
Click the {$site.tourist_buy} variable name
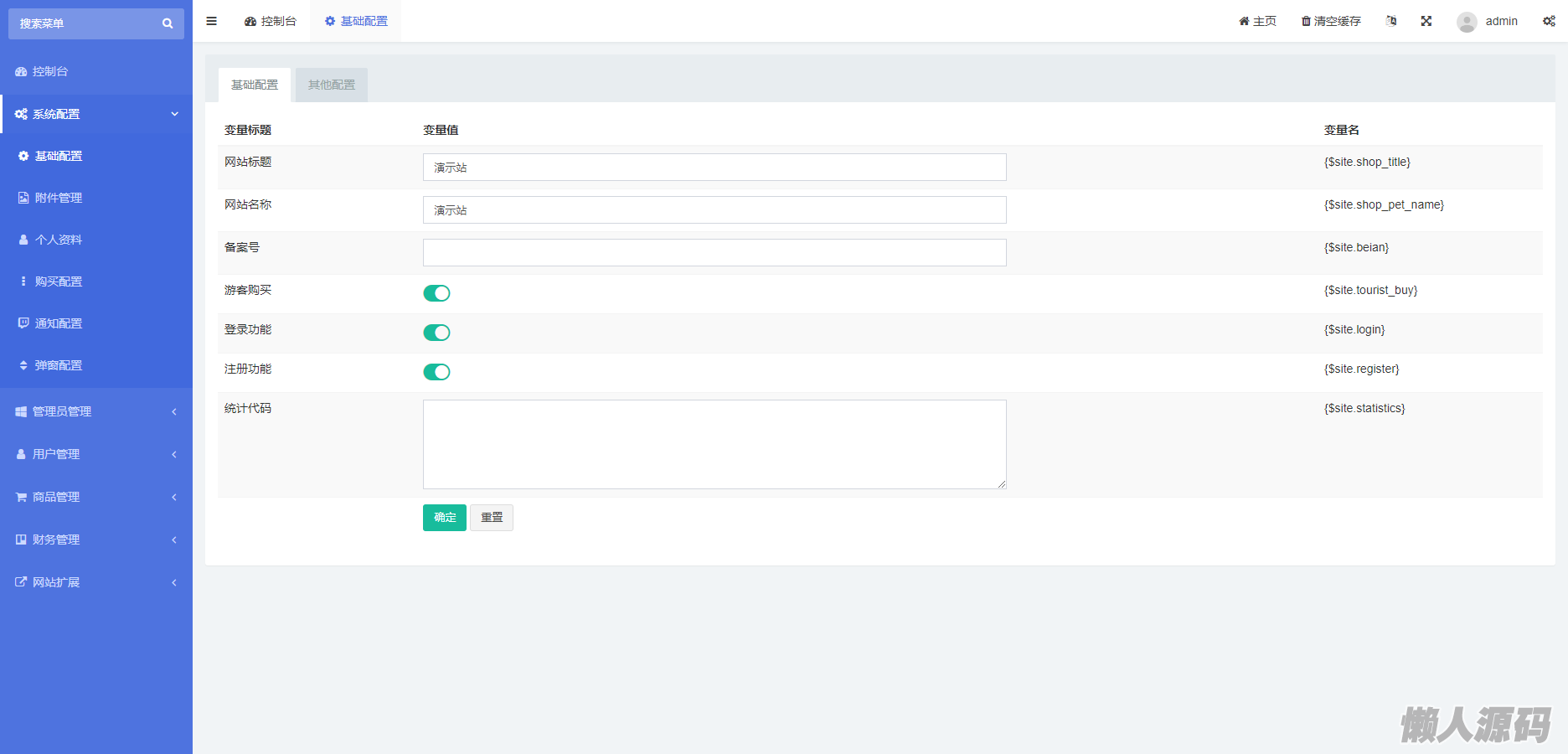1370,290
